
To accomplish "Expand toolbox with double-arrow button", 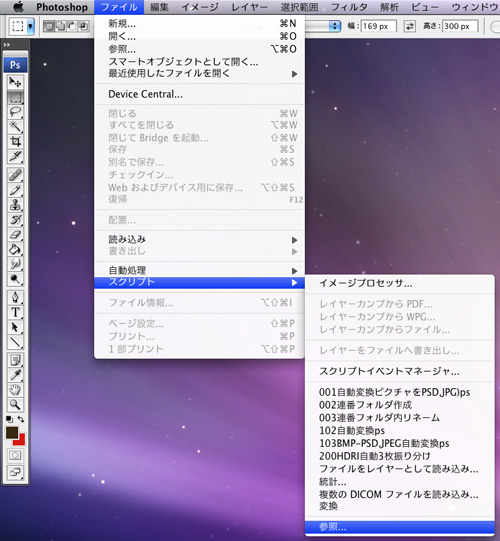I will click(7, 45).
